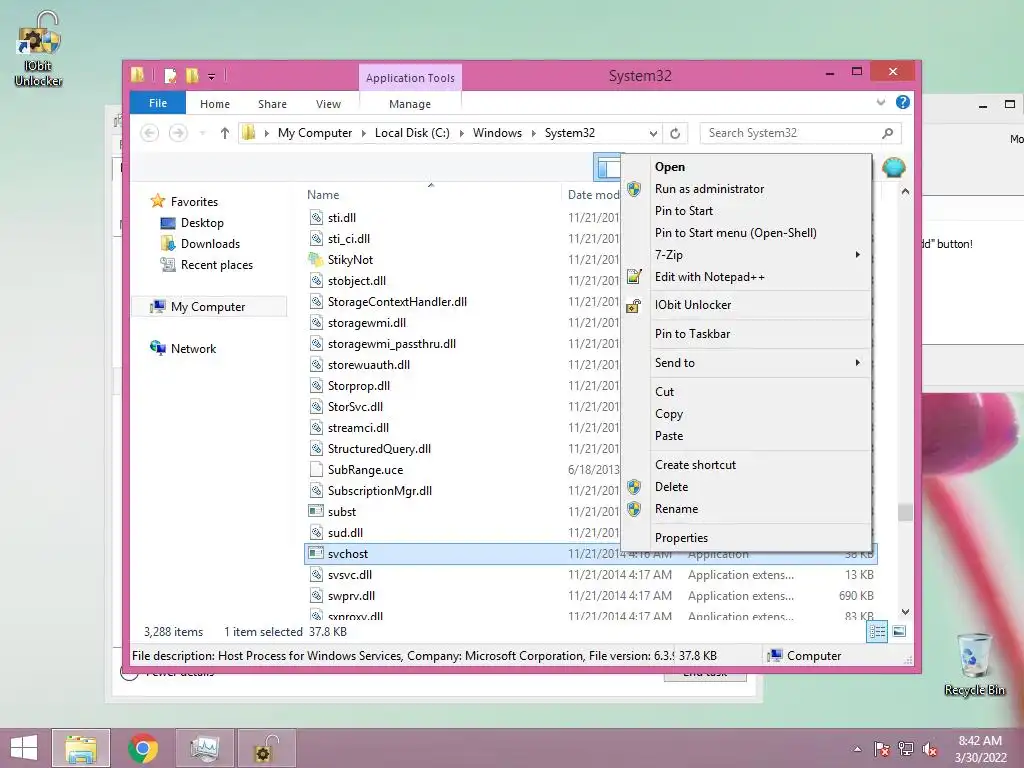Select Downloads under Favorites

click(200, 244)
